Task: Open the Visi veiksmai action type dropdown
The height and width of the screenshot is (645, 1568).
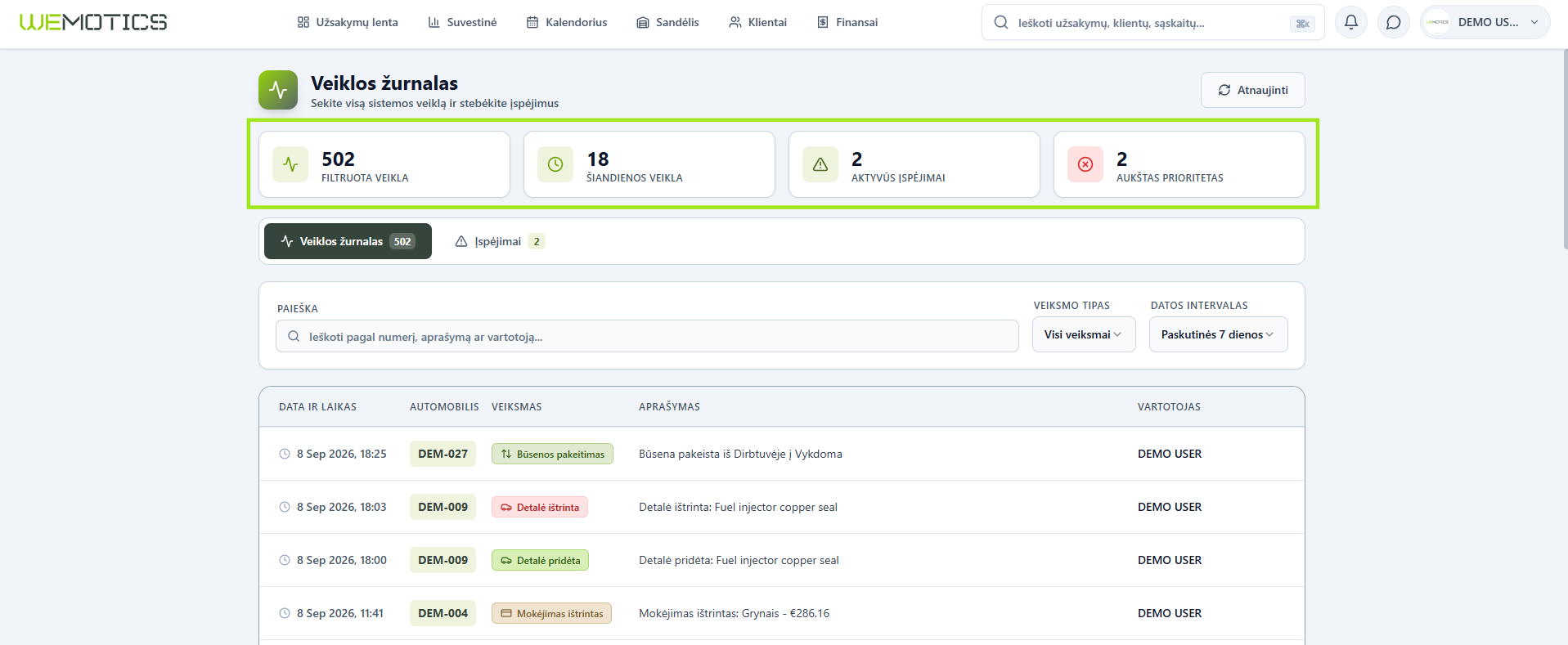Action: (x=1084, y=334)
